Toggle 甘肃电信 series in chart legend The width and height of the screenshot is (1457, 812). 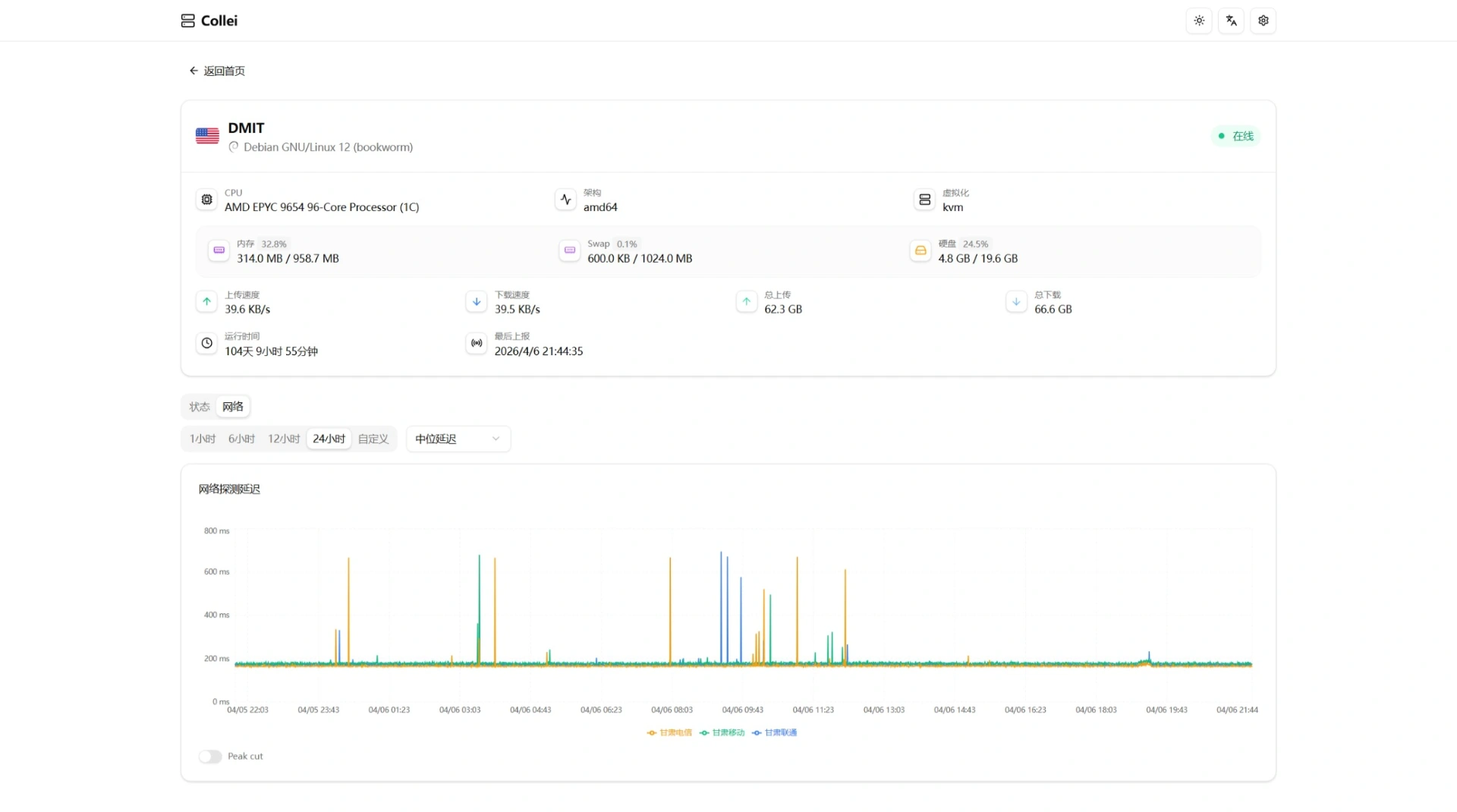coord(669,733)
